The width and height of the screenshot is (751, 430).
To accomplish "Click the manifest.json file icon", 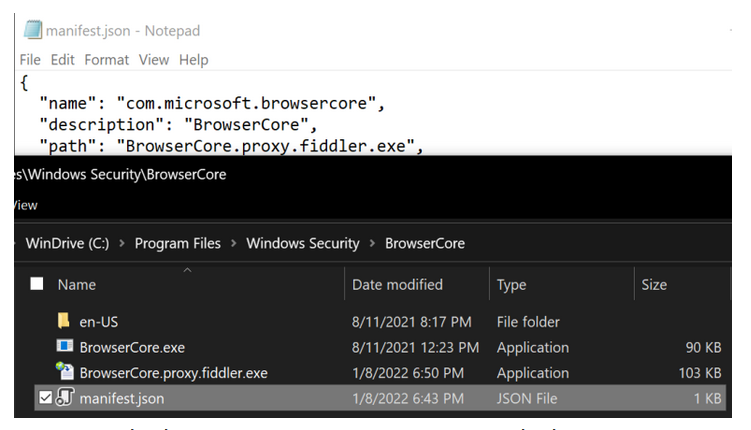I will [x=64, y=399].
